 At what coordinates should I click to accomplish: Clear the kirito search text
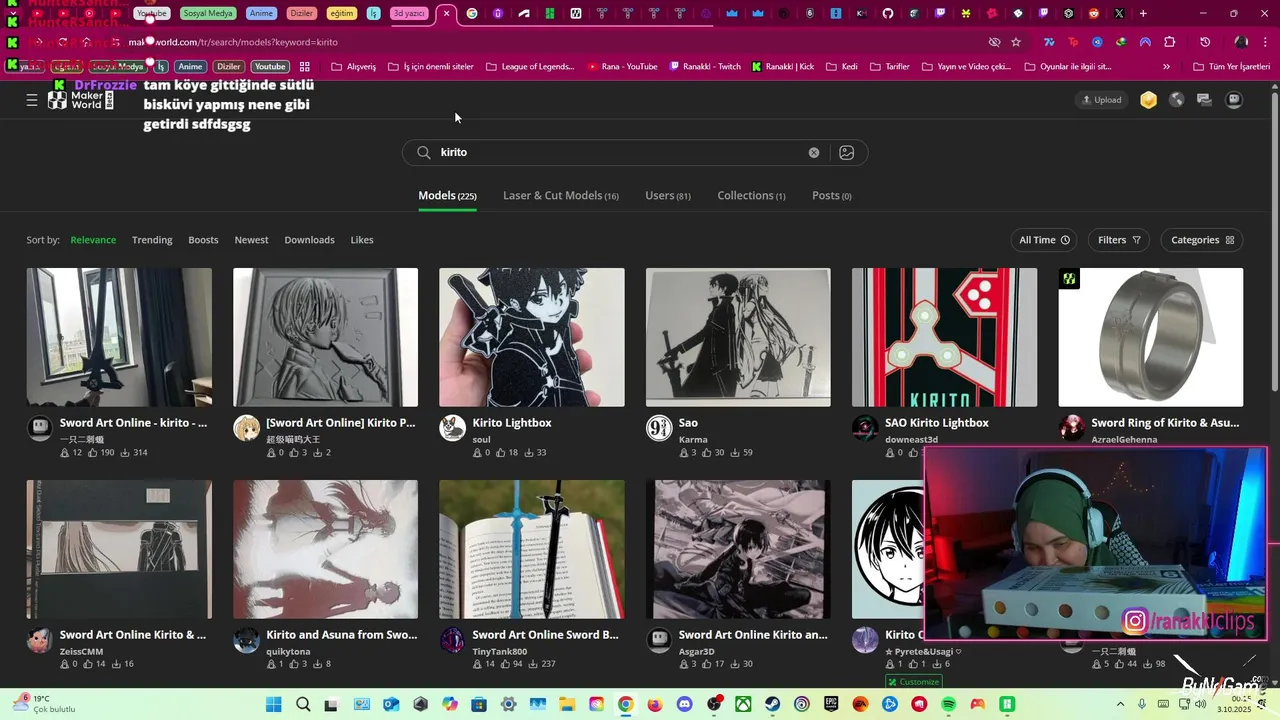[x=814, y=153]
